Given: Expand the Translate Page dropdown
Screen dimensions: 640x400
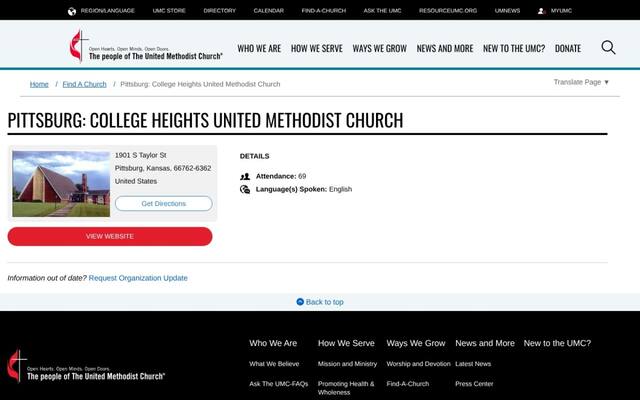Looking at the screenshot, I should 581,82.
